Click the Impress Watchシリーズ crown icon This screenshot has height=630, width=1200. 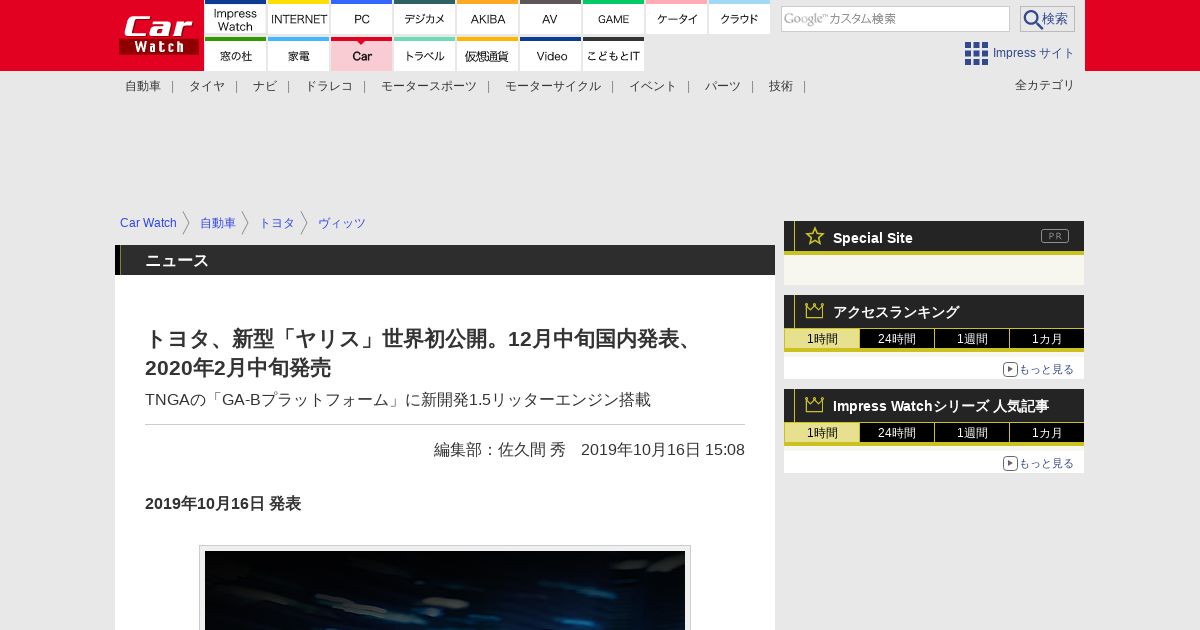tap(815, 405)
